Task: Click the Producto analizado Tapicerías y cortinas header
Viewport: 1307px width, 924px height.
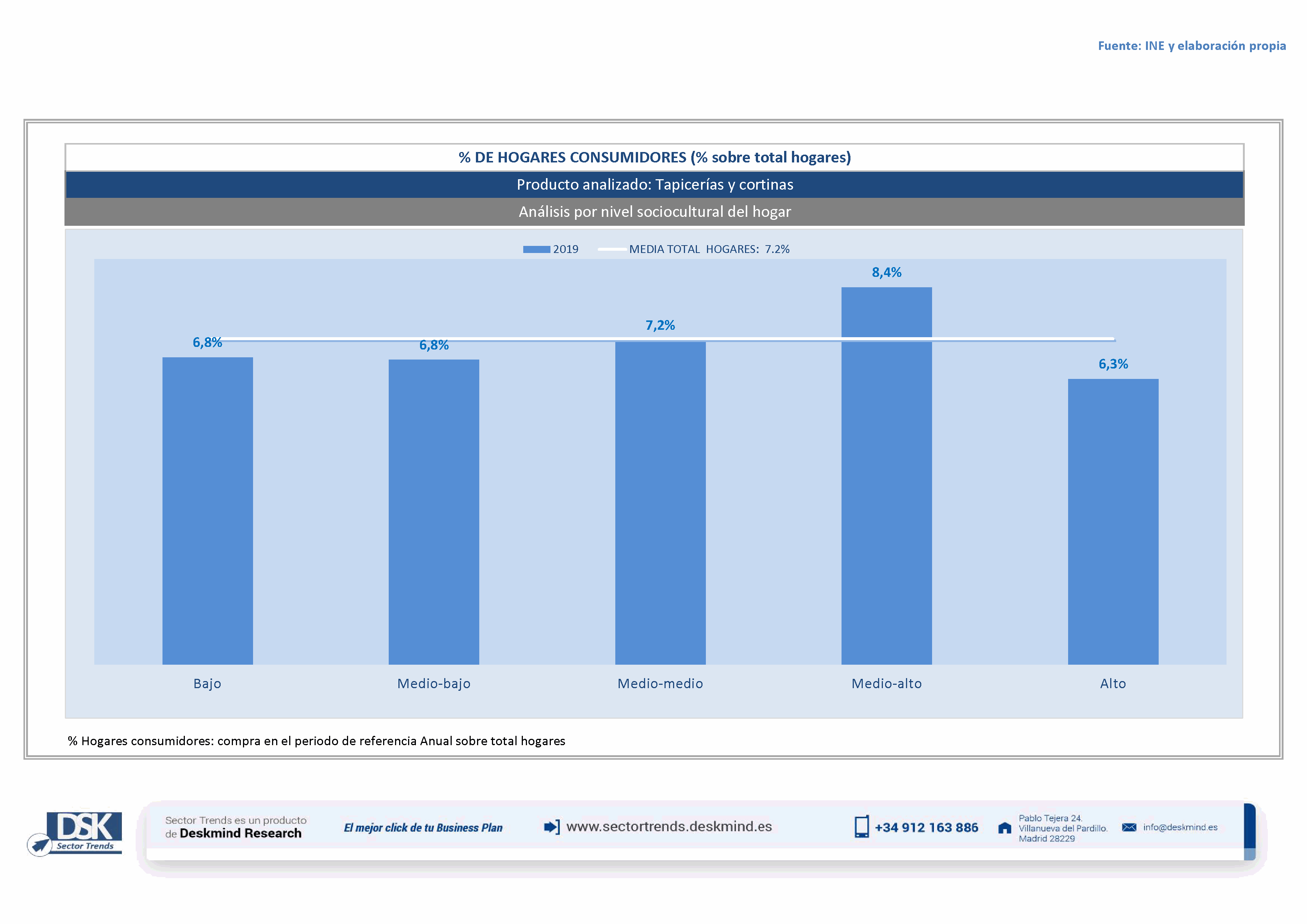Action: coord(655,184)
